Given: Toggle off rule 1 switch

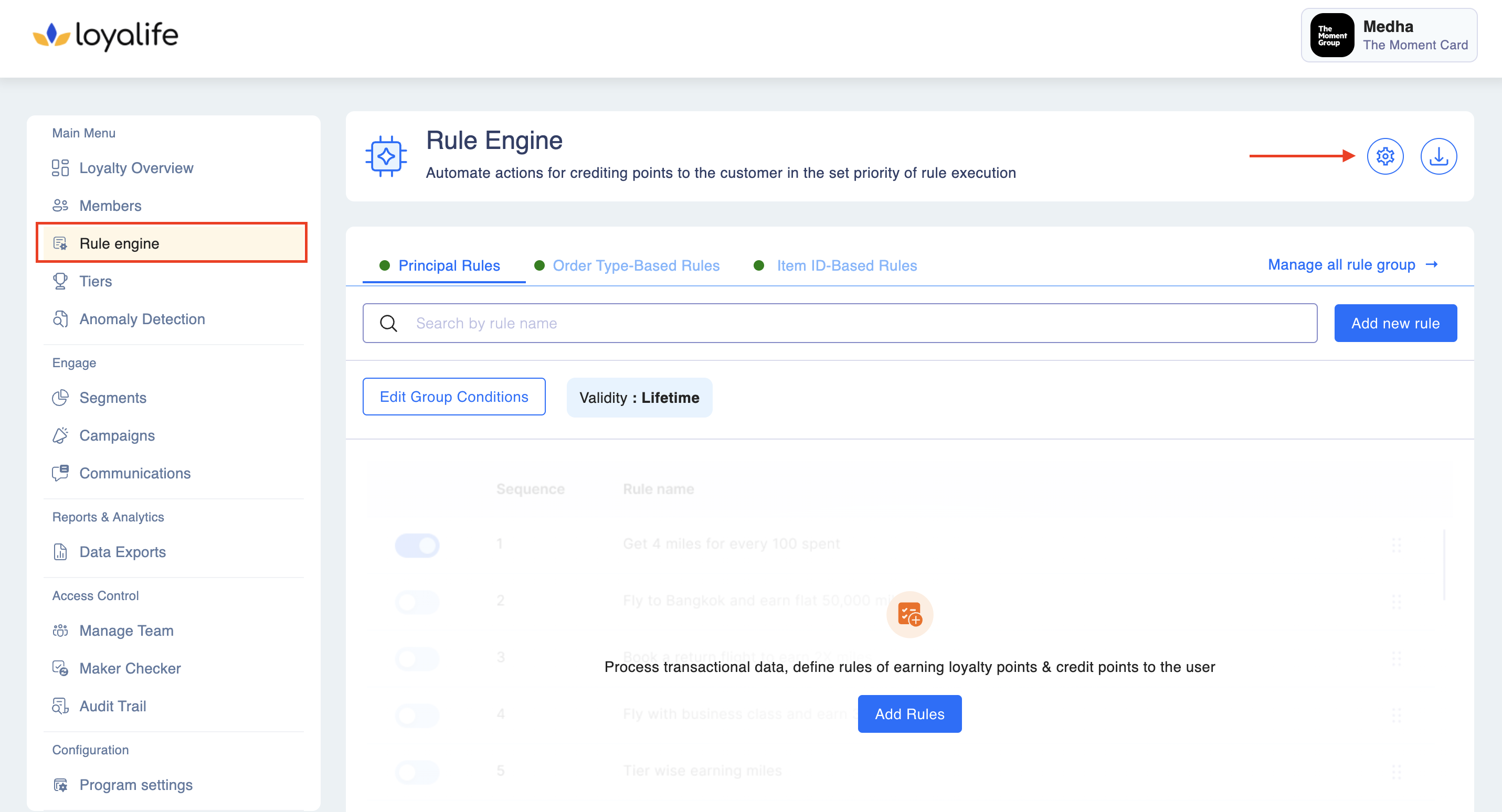Looking at the screenshot, I should [x=417, y=545].
